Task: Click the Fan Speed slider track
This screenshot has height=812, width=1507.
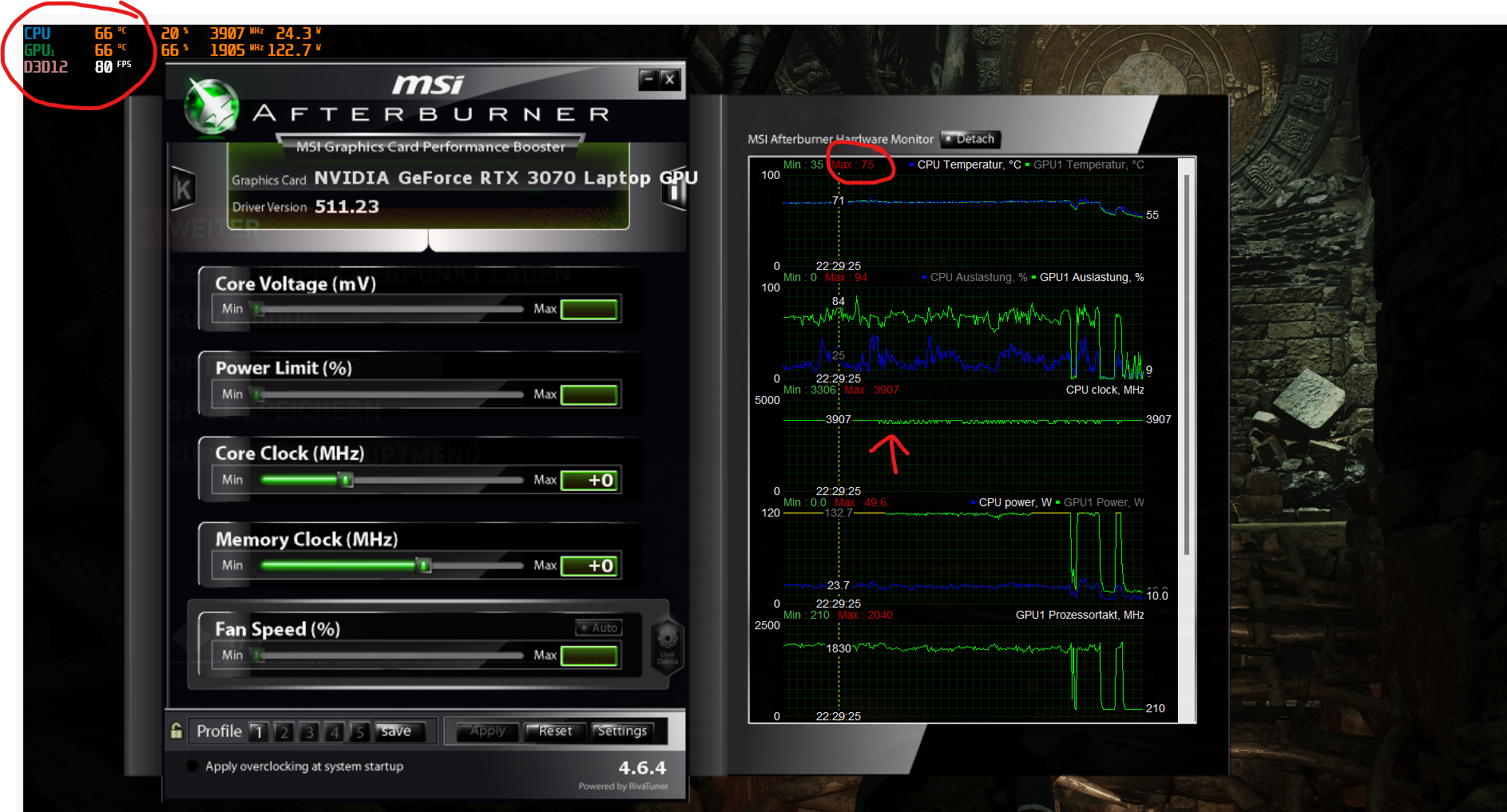Action: [x=388, y=655]
